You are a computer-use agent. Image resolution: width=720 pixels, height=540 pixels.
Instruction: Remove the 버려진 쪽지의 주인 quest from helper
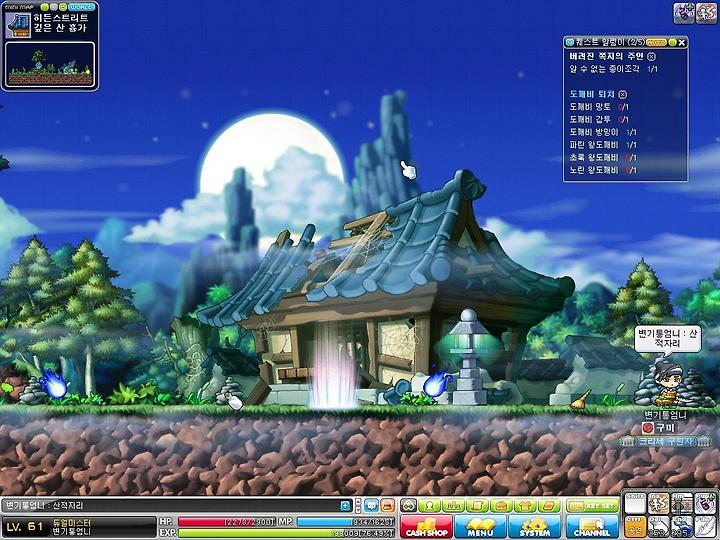tap(651, 56)
